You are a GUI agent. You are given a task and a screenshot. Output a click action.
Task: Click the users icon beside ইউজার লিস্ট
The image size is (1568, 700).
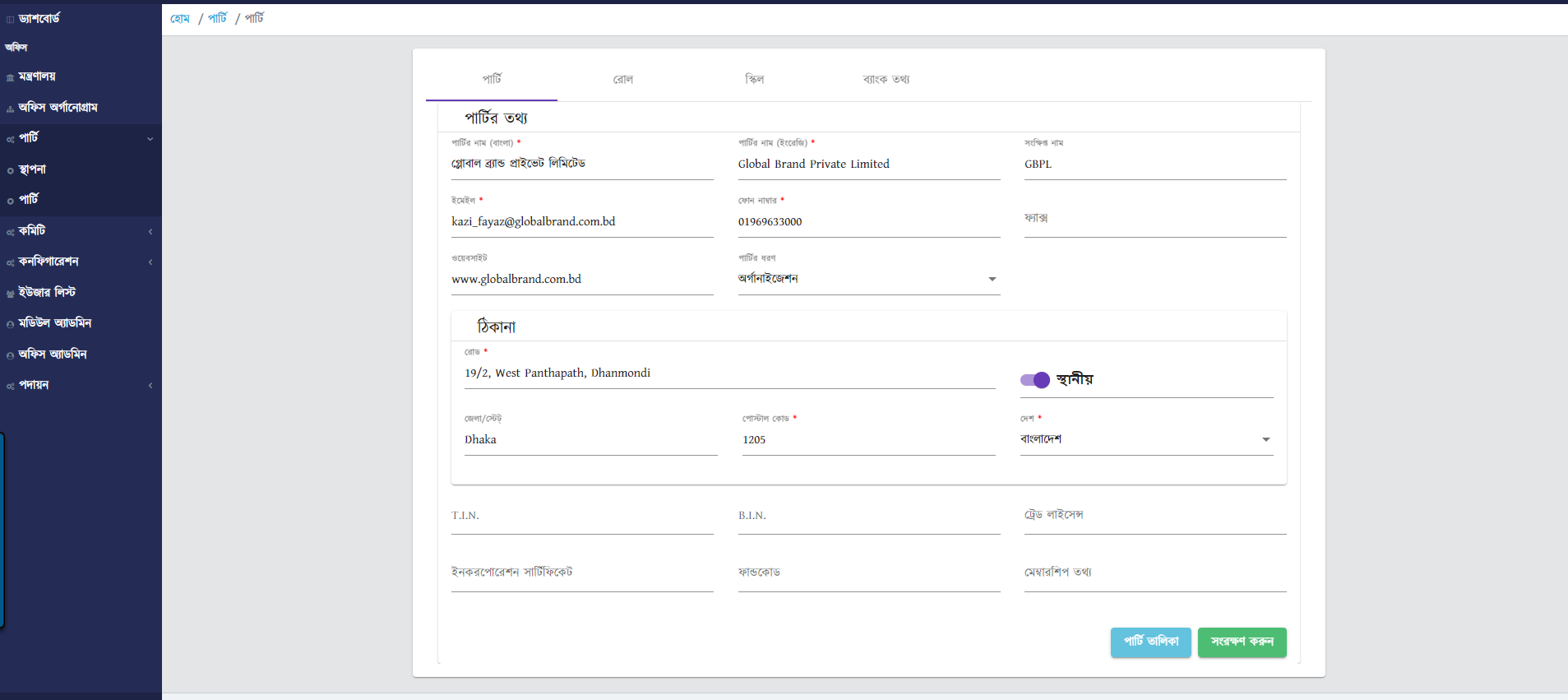point(10,294)
